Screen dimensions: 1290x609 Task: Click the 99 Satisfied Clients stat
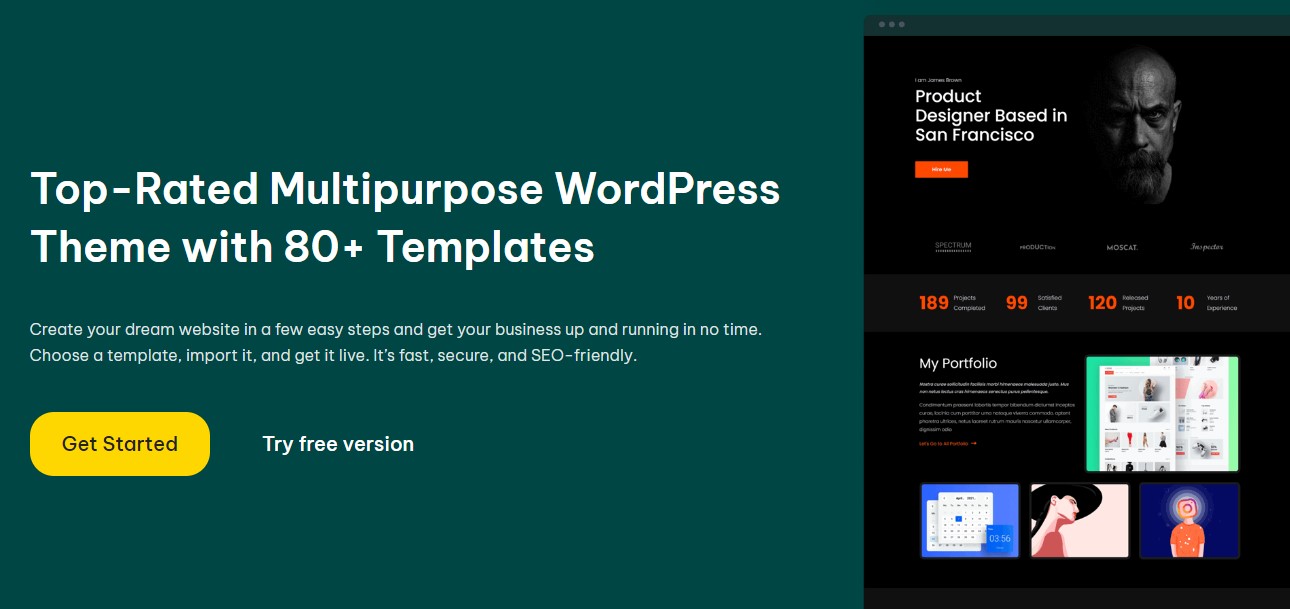1034,302
